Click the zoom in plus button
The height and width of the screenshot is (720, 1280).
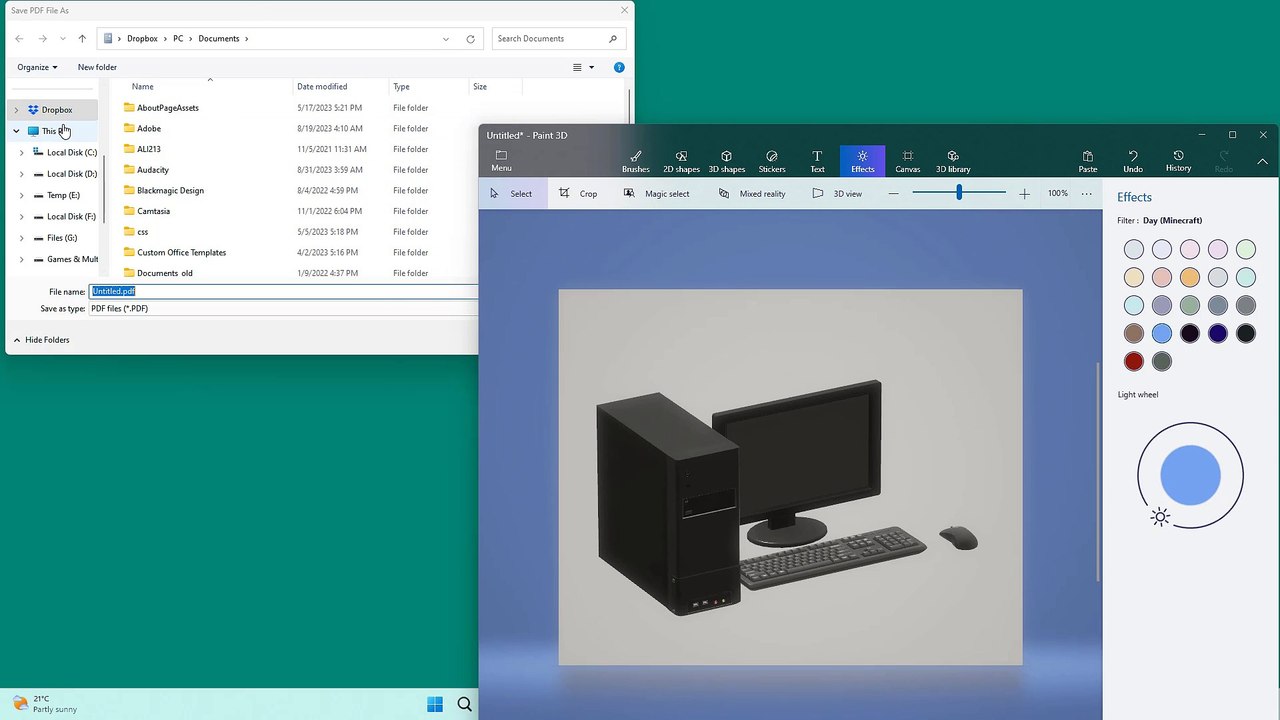tap(1024, 193)
